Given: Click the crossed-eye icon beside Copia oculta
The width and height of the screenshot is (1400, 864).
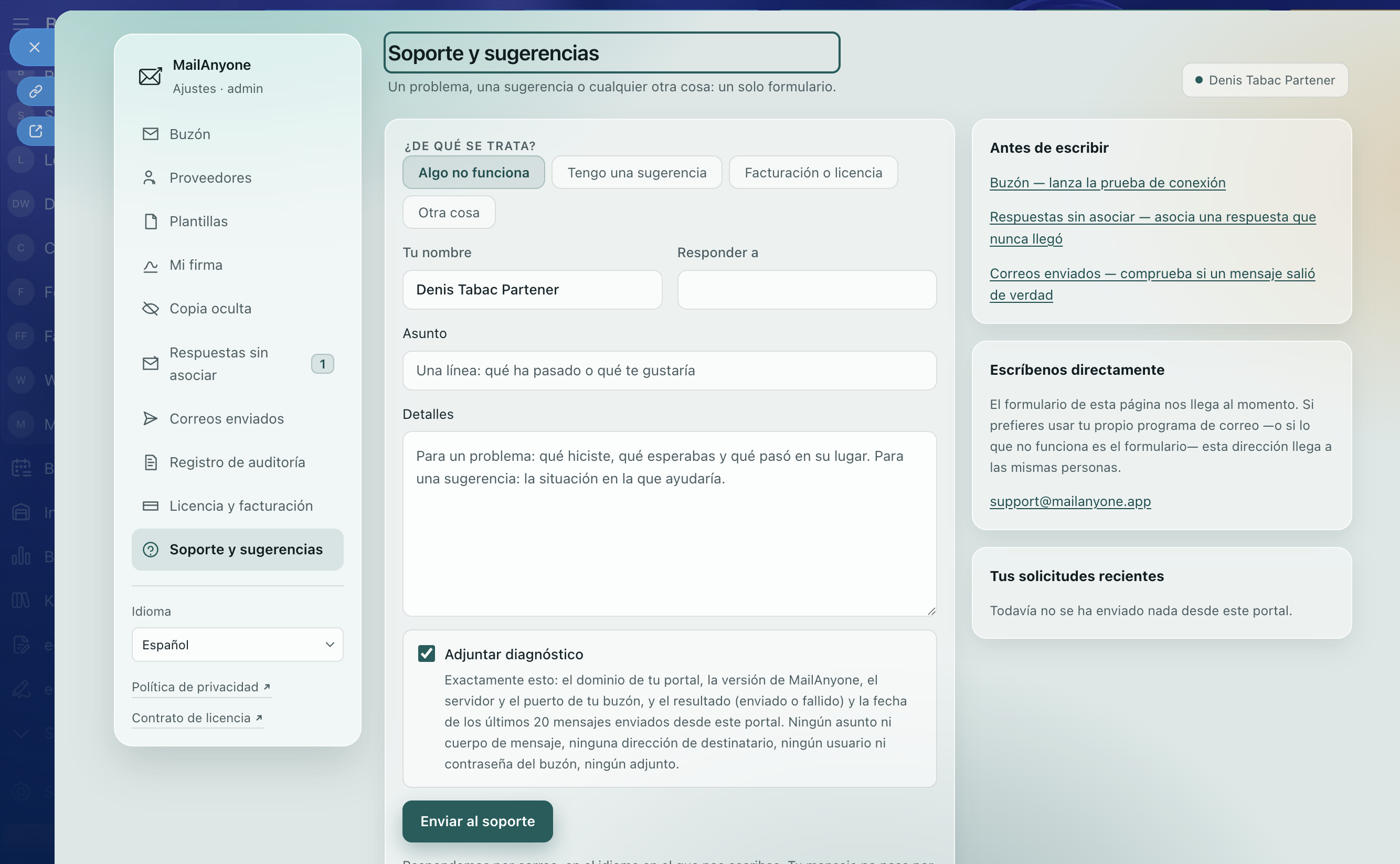Looking at the screenshot, I should click(x=150, y=309).
